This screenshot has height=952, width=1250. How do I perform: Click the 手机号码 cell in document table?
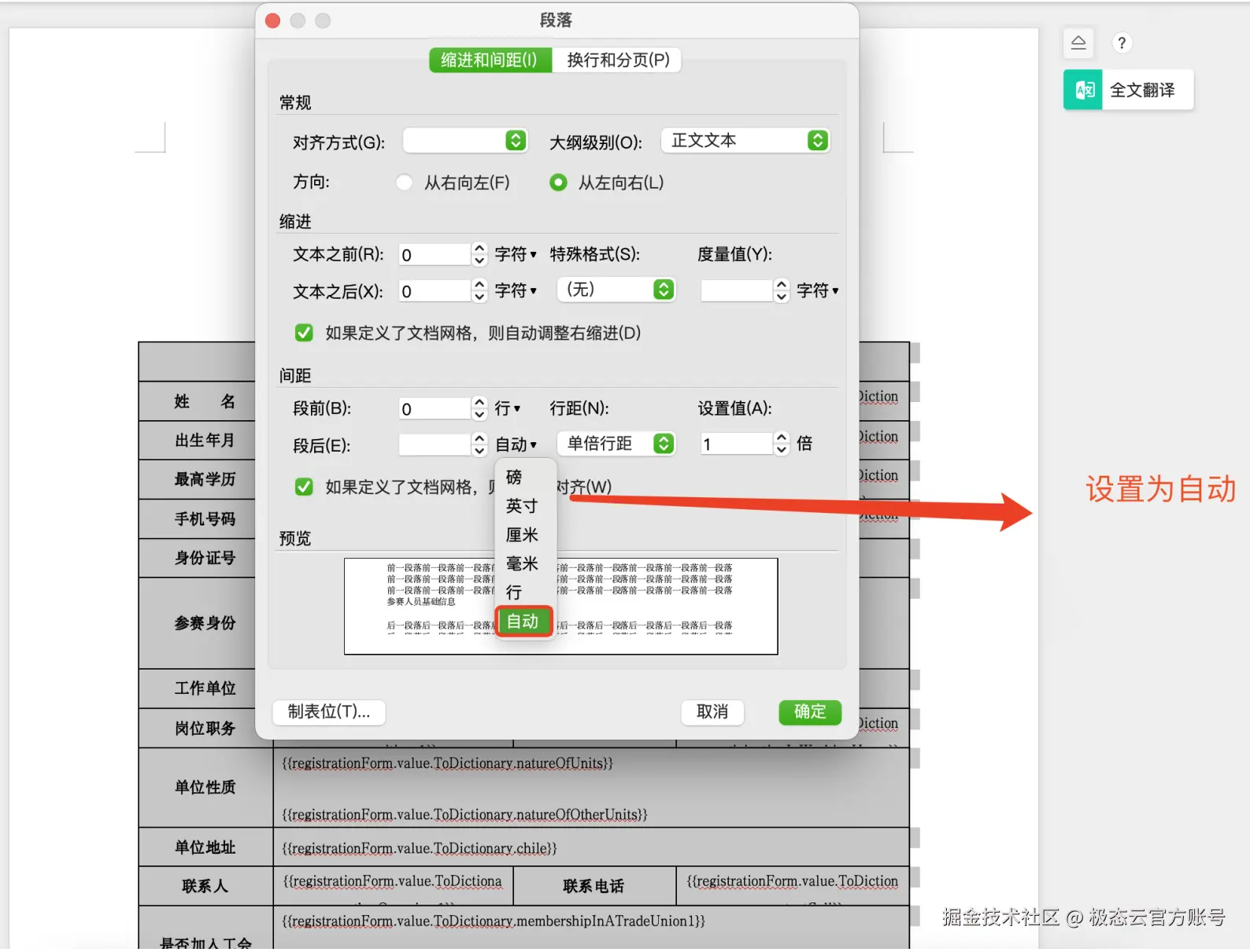[x=198, y=519]
